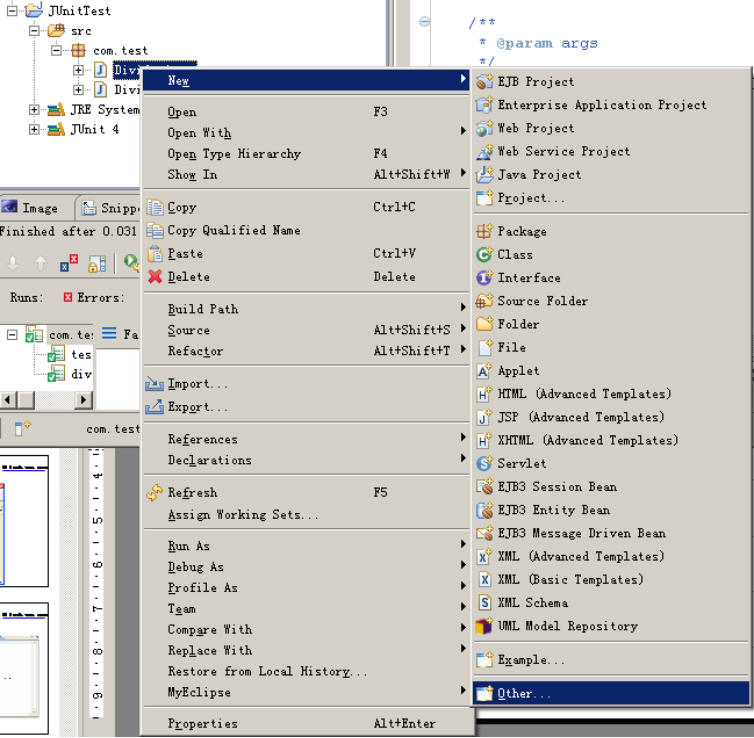The width and height of the screenshot is (754, 738).
Task: Collapse the src folder node
Action: (x=34, y=31)
